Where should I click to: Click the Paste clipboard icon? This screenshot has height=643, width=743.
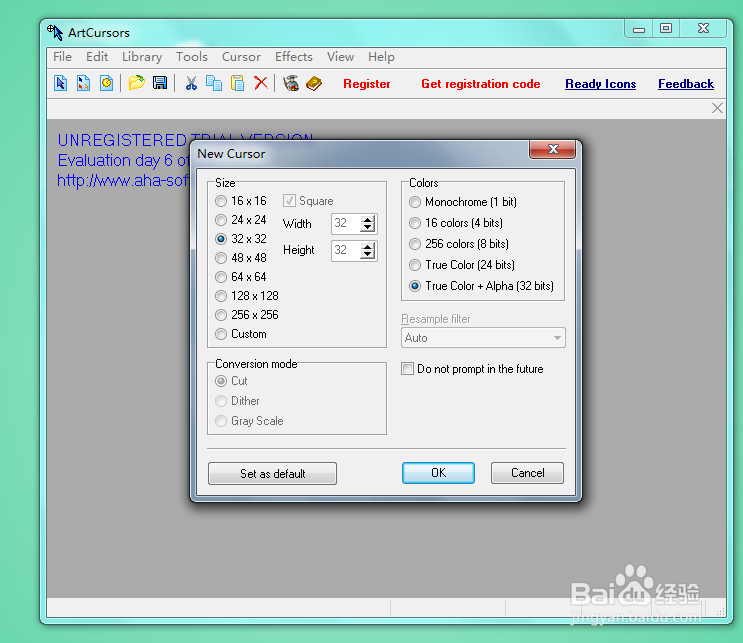point(237,83)
